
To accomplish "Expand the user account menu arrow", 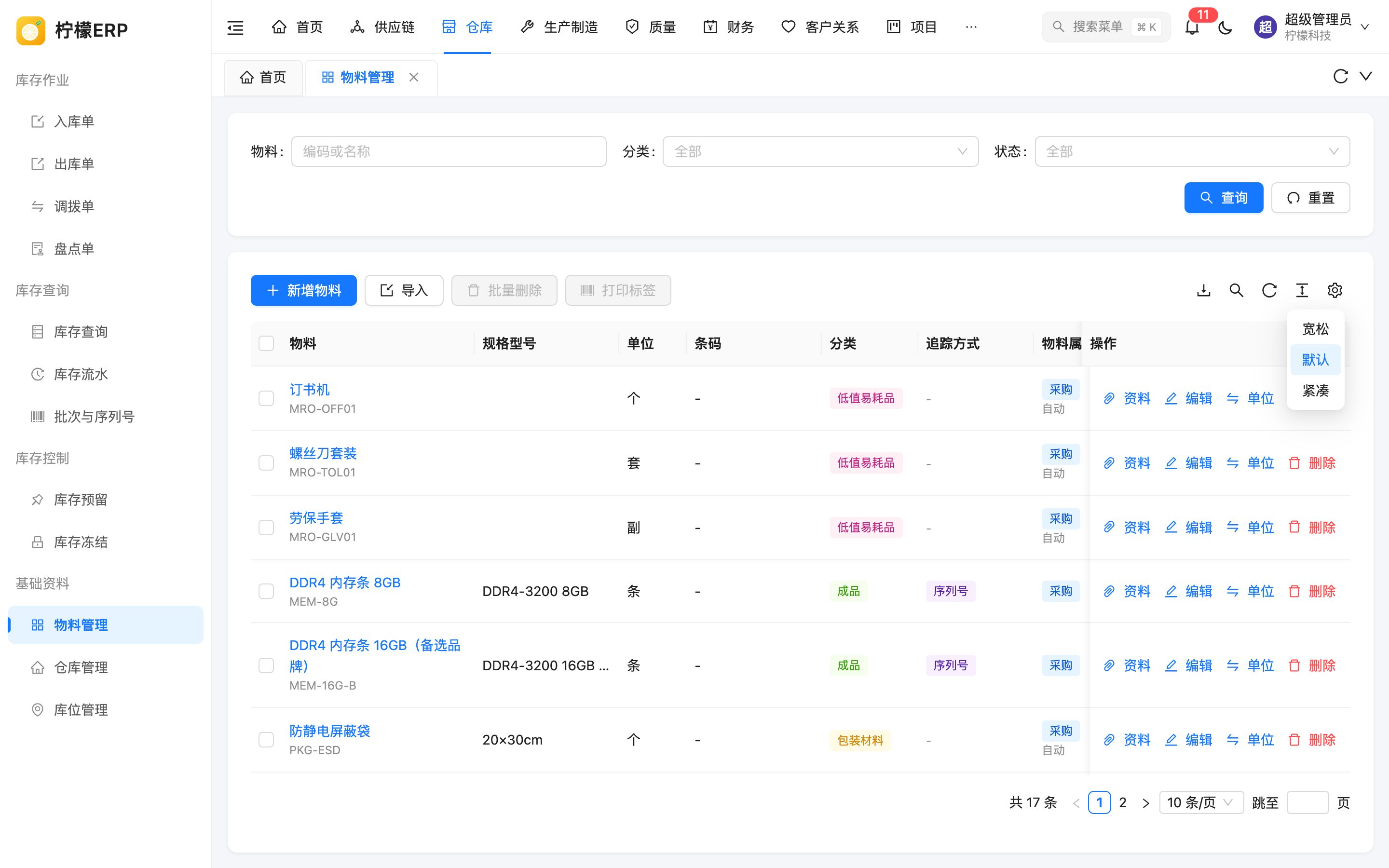I will (1365, 27).
